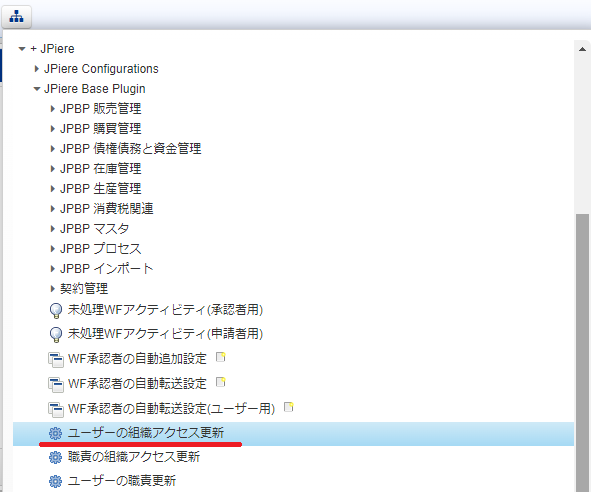Click gear icon for ユーザーの組織アクセス更新
591x492 pixels.
(55, 433)
